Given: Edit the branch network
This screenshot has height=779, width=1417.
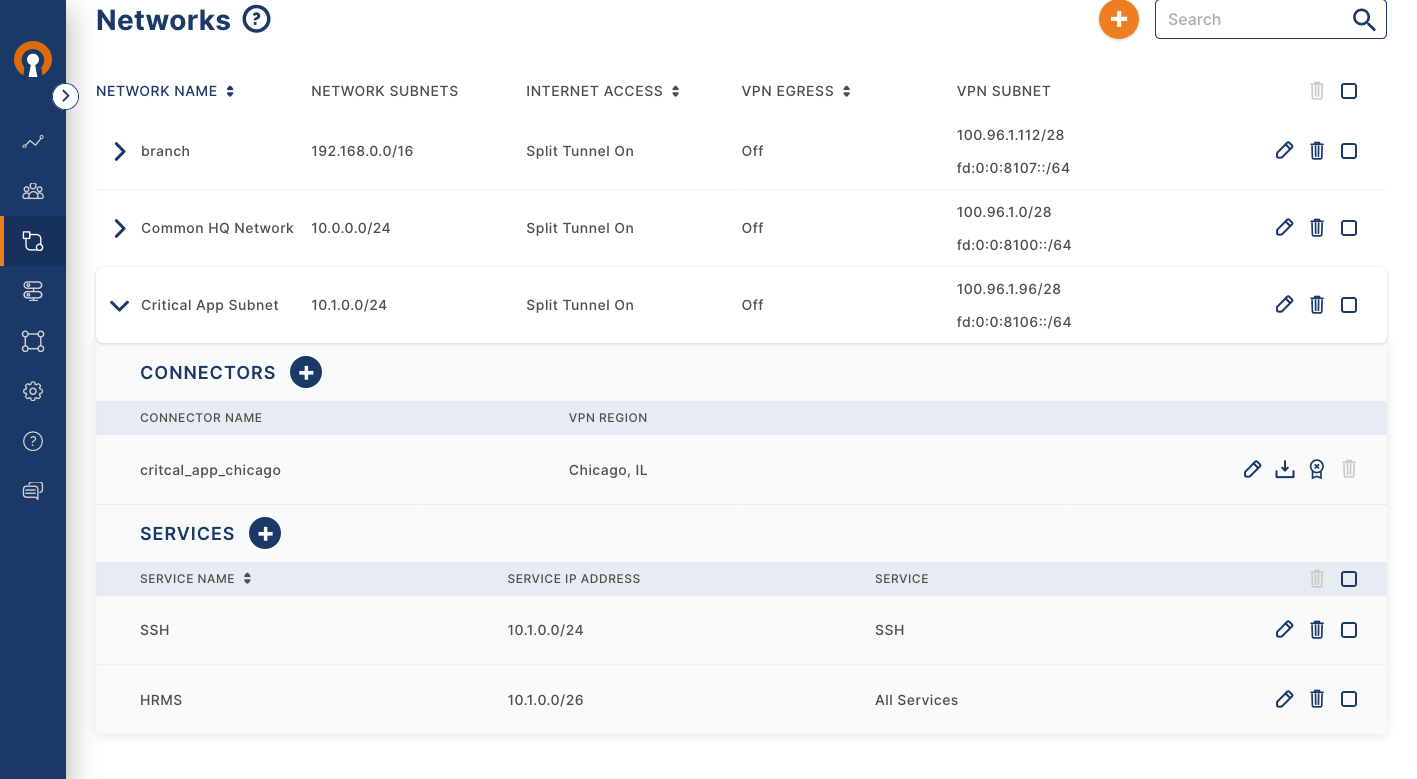Looking at the screenshot, I should (1285, 151).
